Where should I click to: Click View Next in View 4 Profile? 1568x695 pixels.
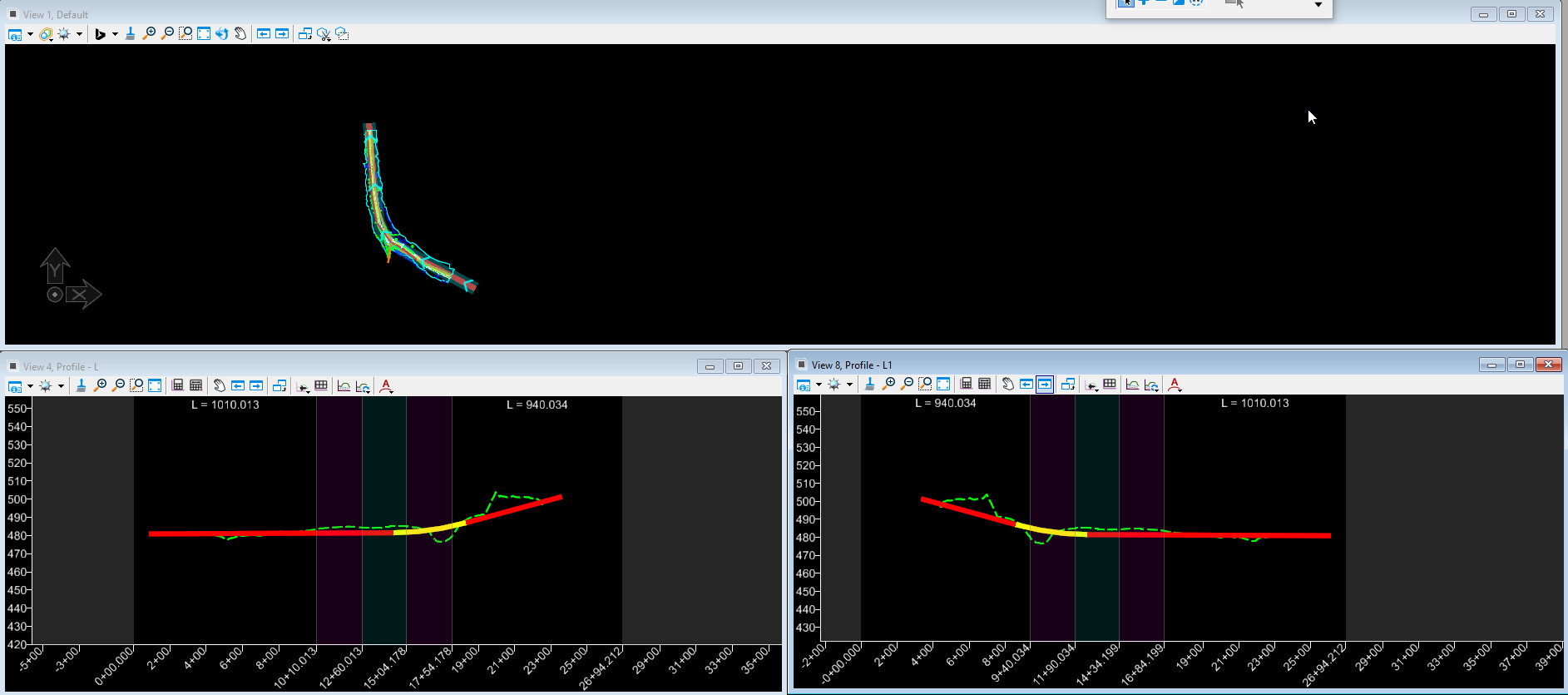[256, 386]
